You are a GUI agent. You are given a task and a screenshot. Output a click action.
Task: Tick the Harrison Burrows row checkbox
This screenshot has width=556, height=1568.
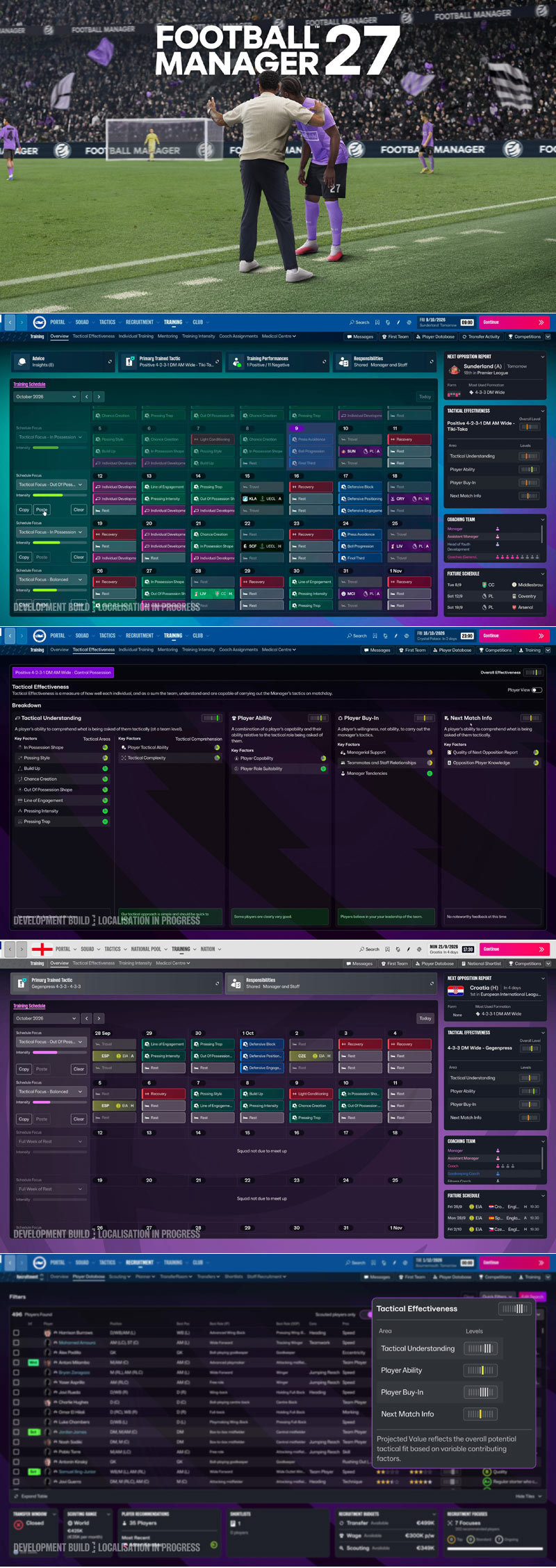pos(16,1332)
